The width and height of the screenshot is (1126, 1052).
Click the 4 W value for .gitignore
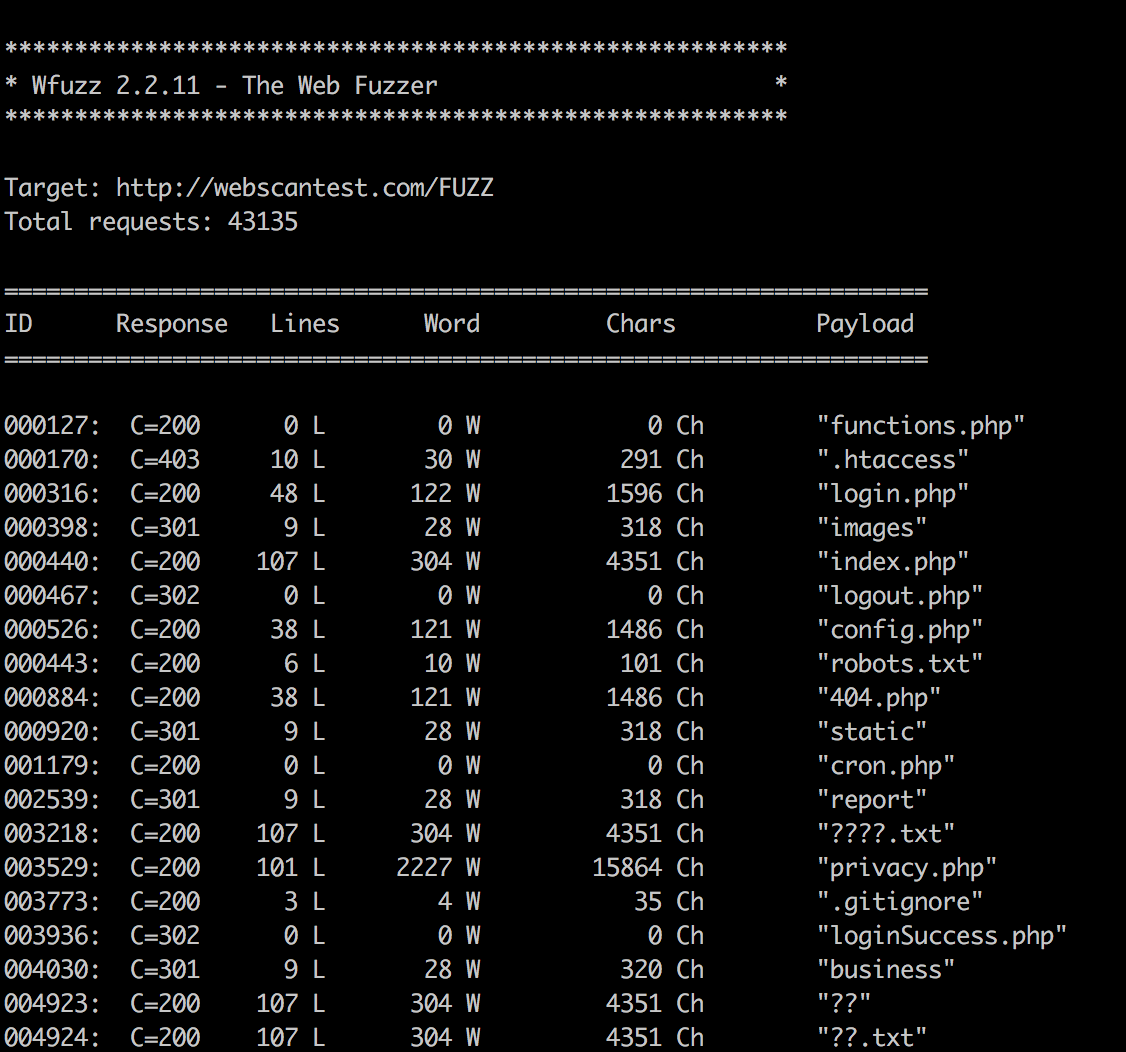point(459,902)
